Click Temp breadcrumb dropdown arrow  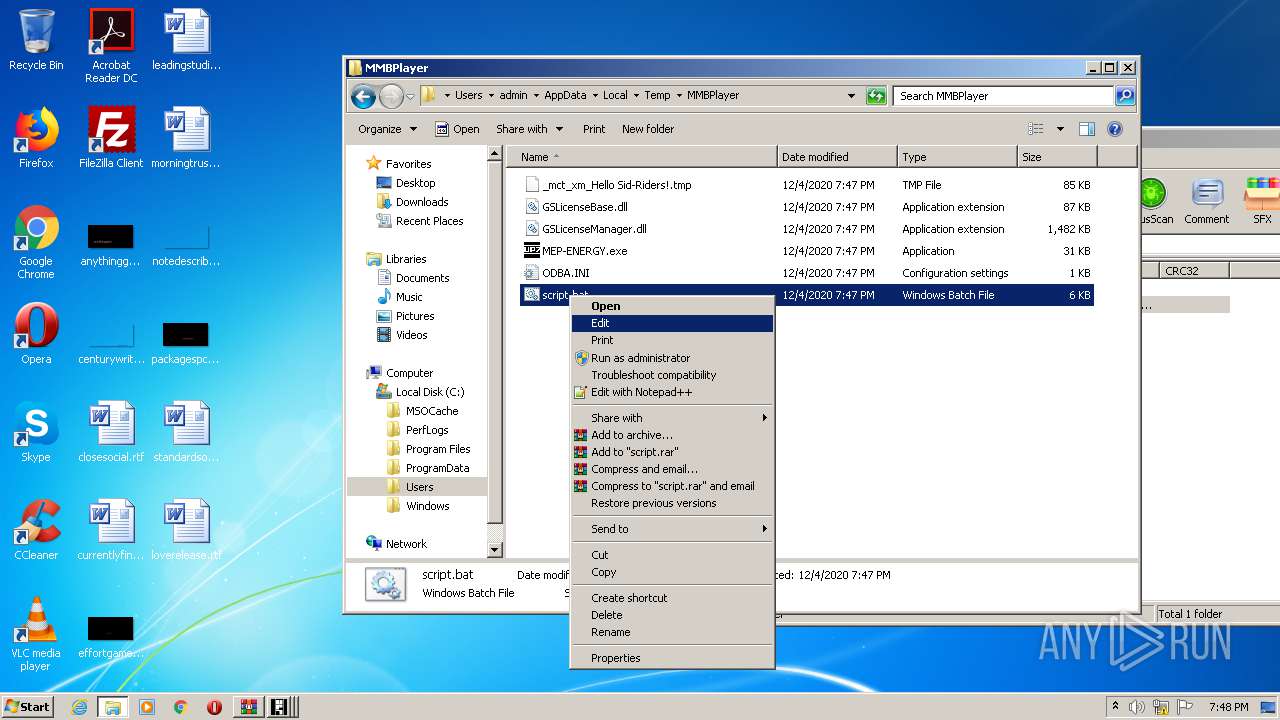tap(679, 96)
